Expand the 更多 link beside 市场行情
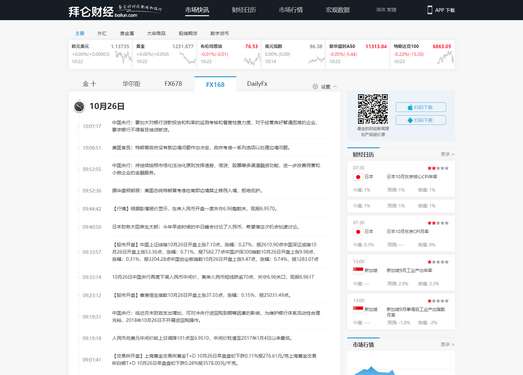This screenshot has width=523, height=375. click(x=447, y=344)
